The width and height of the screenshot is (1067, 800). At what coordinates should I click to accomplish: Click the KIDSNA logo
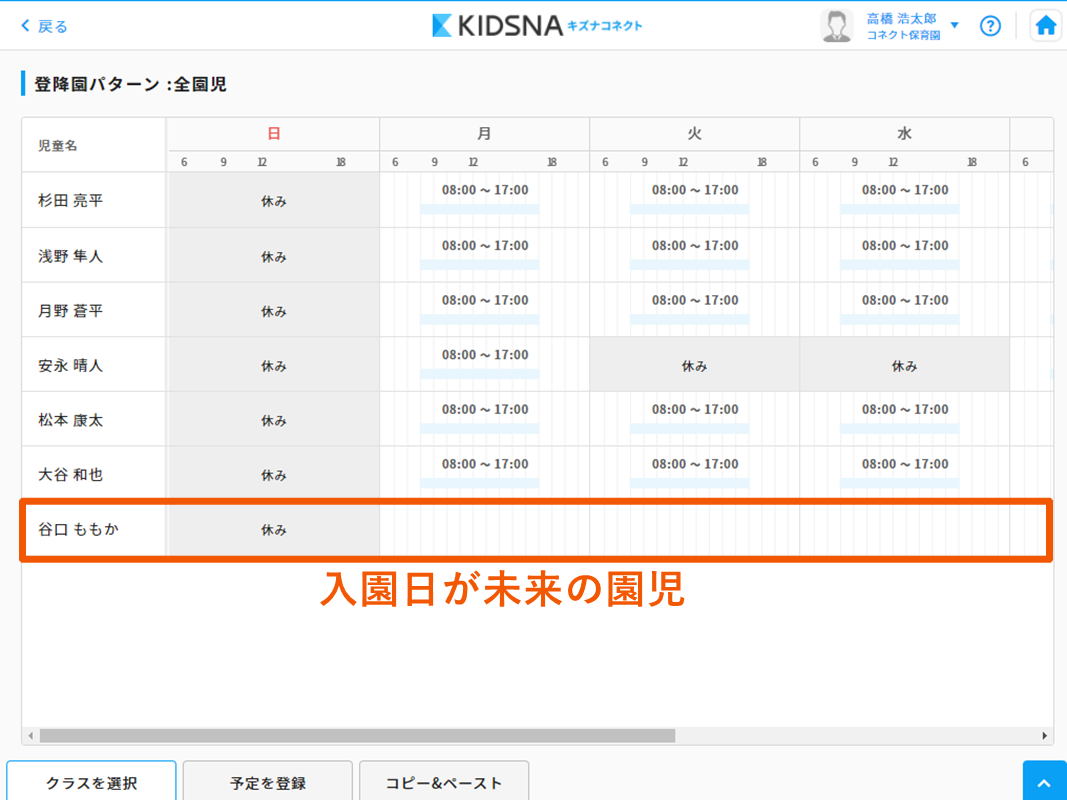[537, 26]
